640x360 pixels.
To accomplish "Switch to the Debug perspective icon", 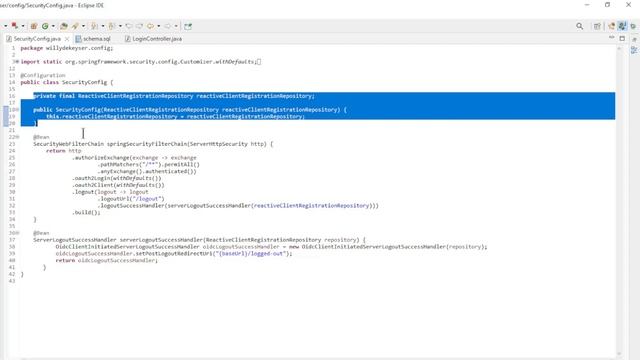I will coord(633,26).
